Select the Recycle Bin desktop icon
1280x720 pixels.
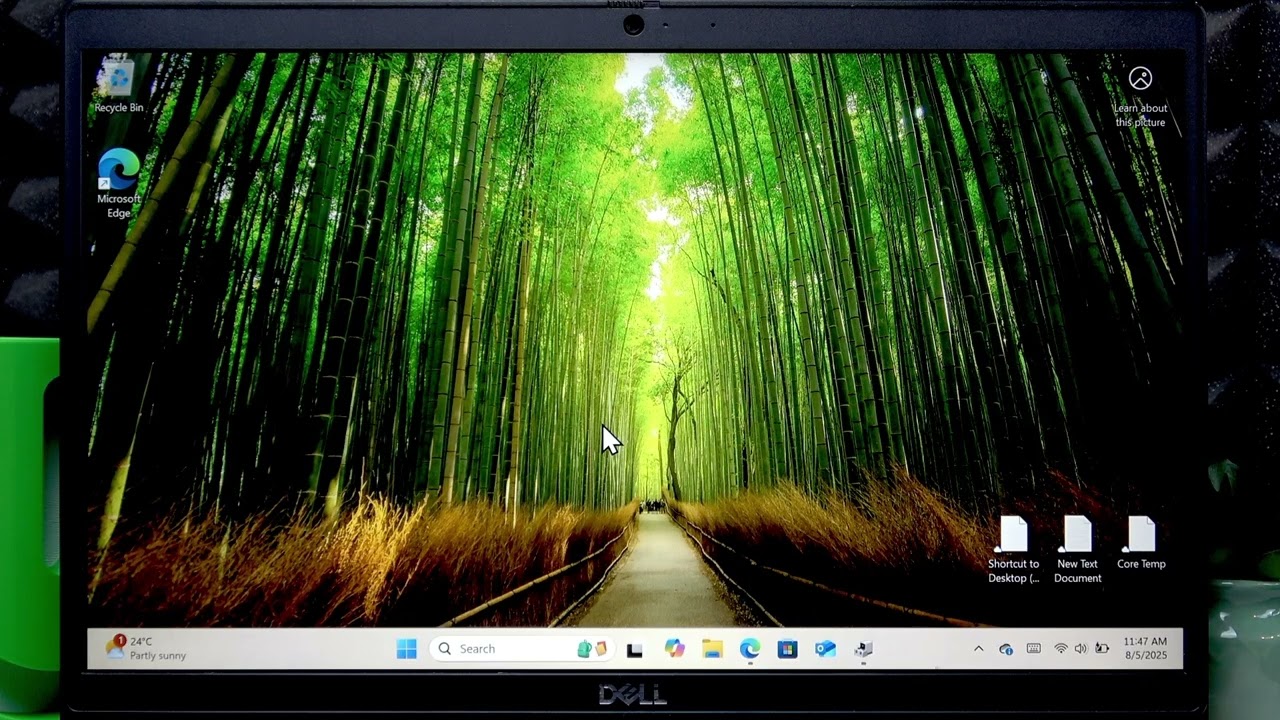119,85
